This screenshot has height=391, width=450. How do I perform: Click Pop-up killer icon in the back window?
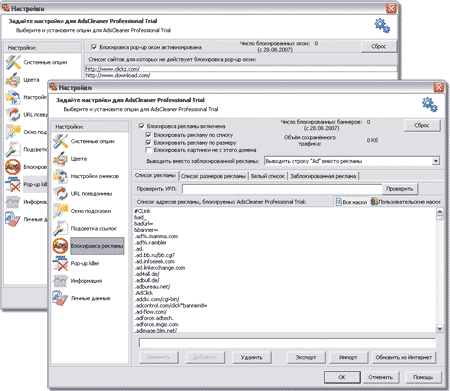13,184
